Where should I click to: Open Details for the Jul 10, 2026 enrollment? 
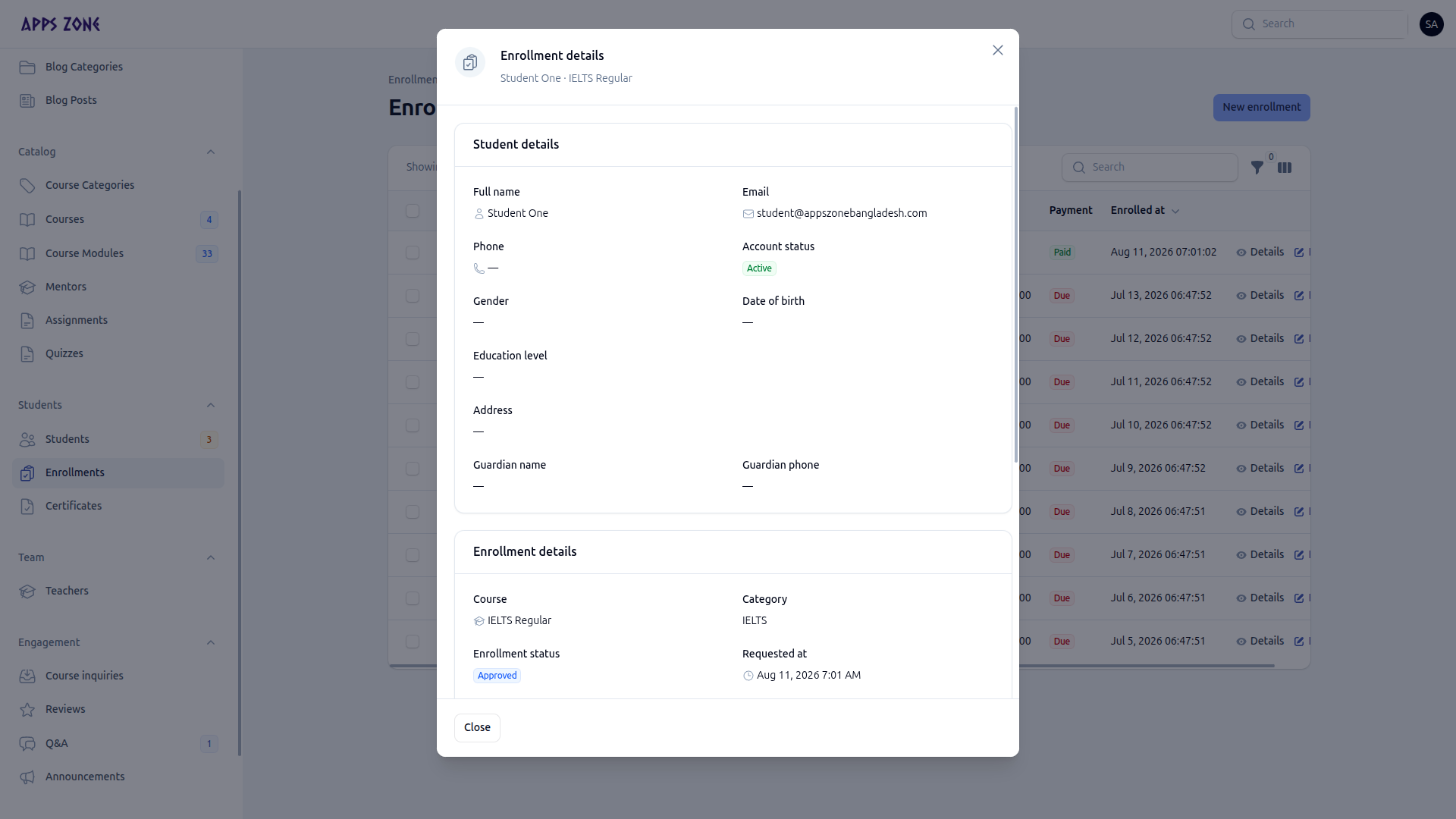click(1260, 425)
